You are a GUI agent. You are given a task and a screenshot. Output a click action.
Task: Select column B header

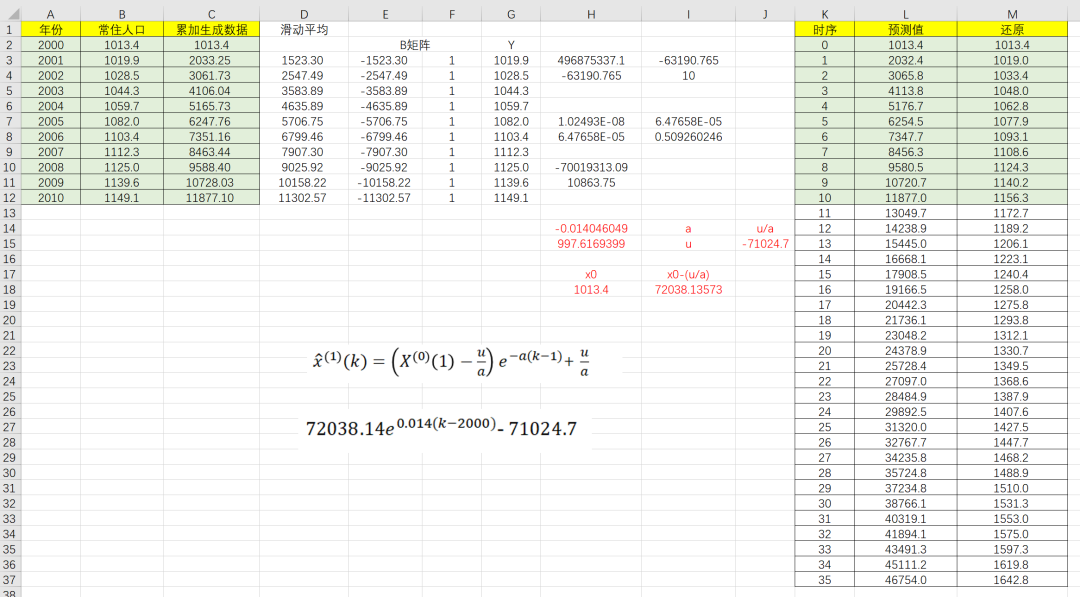[x=122, y=14]
